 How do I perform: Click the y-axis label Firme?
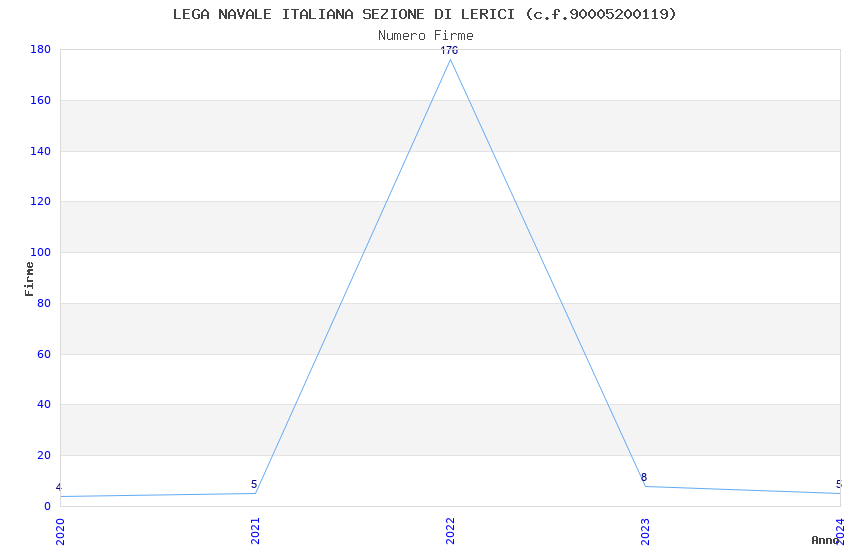29,279
